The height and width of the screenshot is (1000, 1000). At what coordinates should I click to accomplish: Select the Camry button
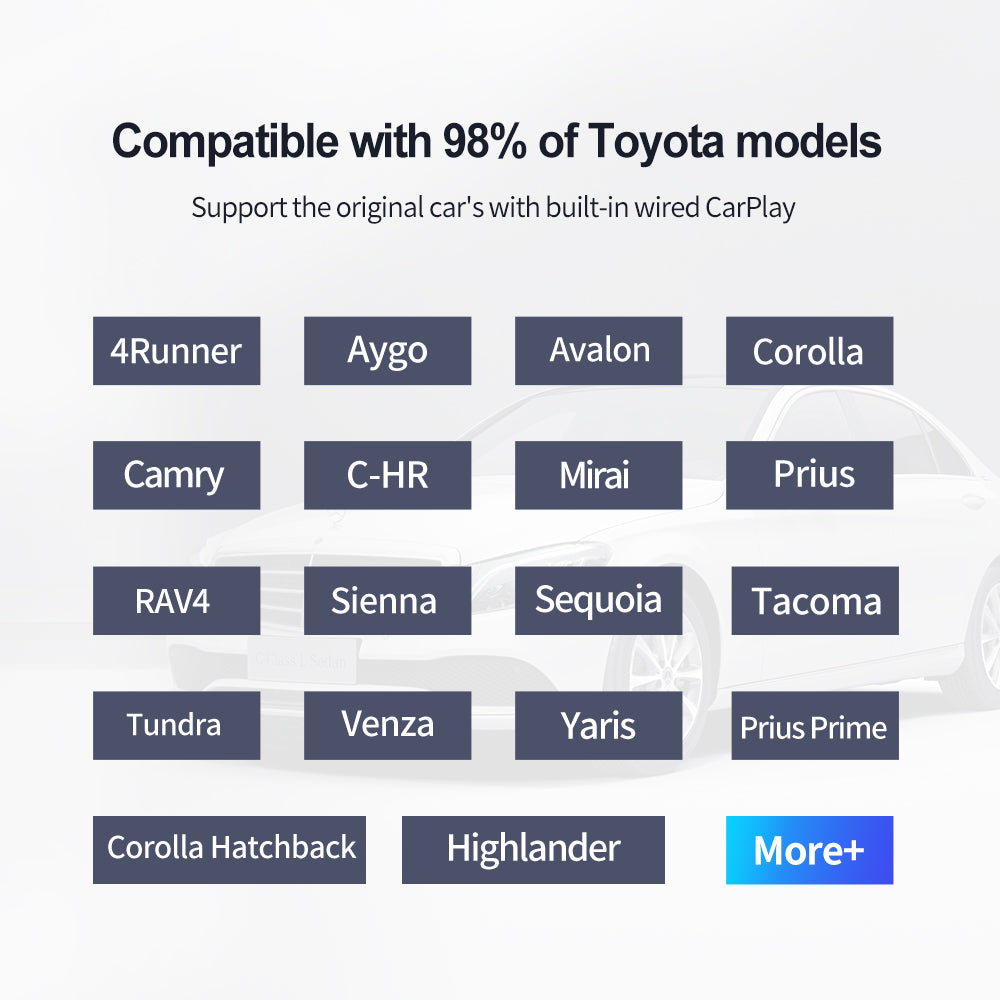pyautogui.click(x=176, y=475)
